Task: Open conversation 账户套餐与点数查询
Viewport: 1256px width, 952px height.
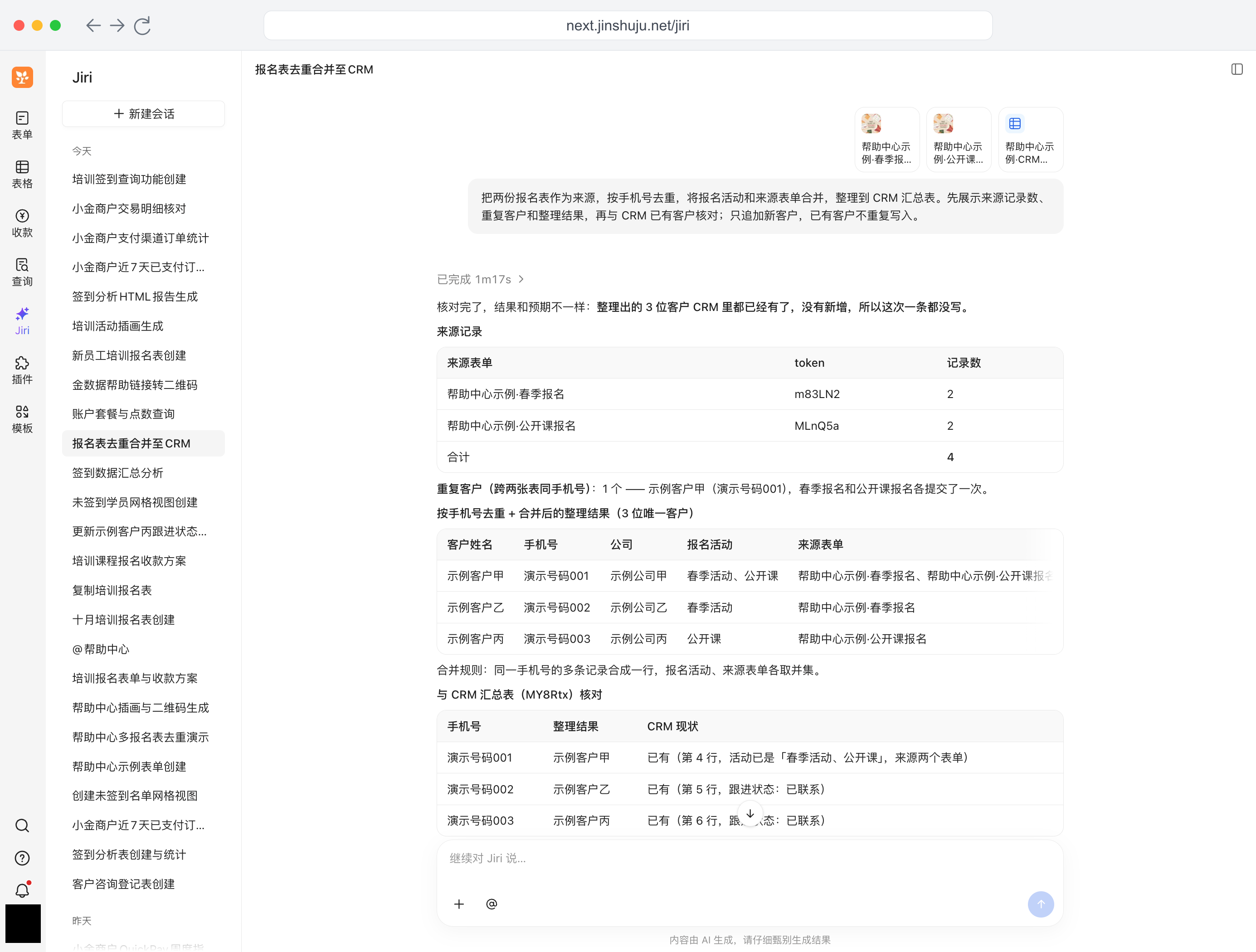Action: click(x=143, y=414)
